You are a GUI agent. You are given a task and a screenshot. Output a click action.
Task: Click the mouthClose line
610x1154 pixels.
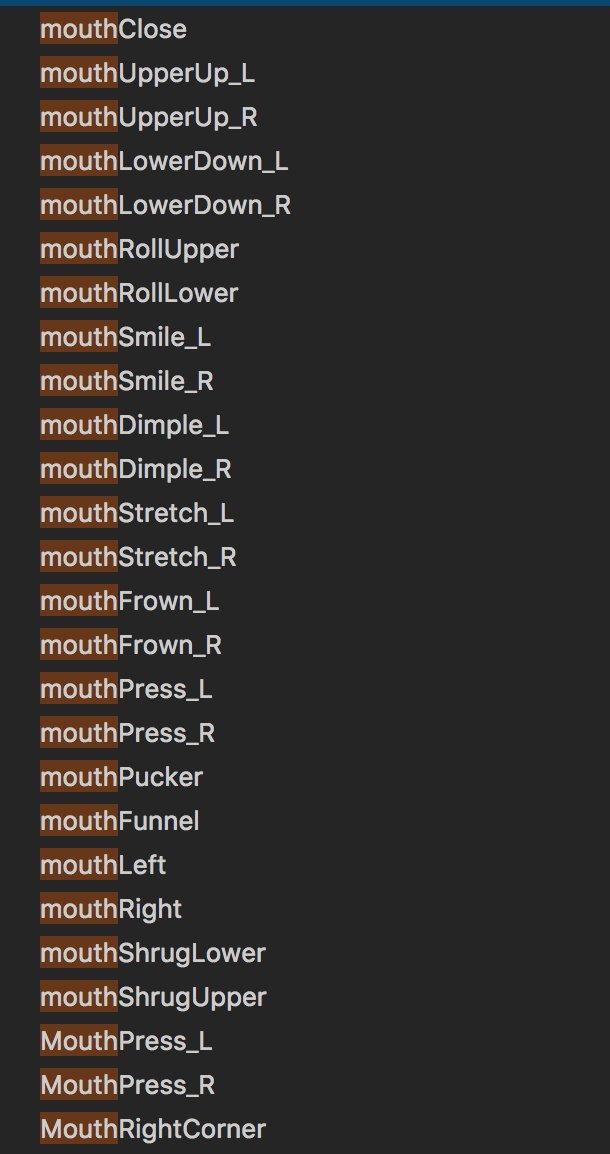tap(113, 29)
